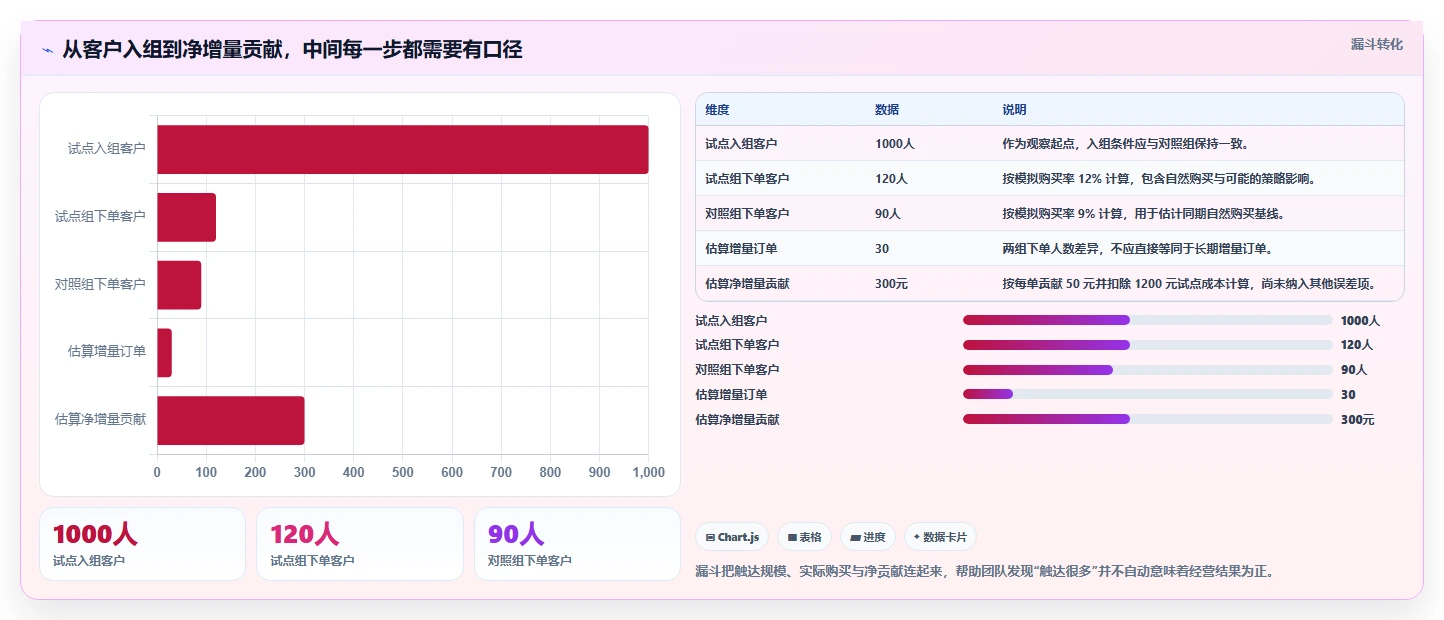Viewport: 1444px width, 620px height.
Task: Click the 对照组下单客户 bar in the chart
Action: click(x=179, y=285)
